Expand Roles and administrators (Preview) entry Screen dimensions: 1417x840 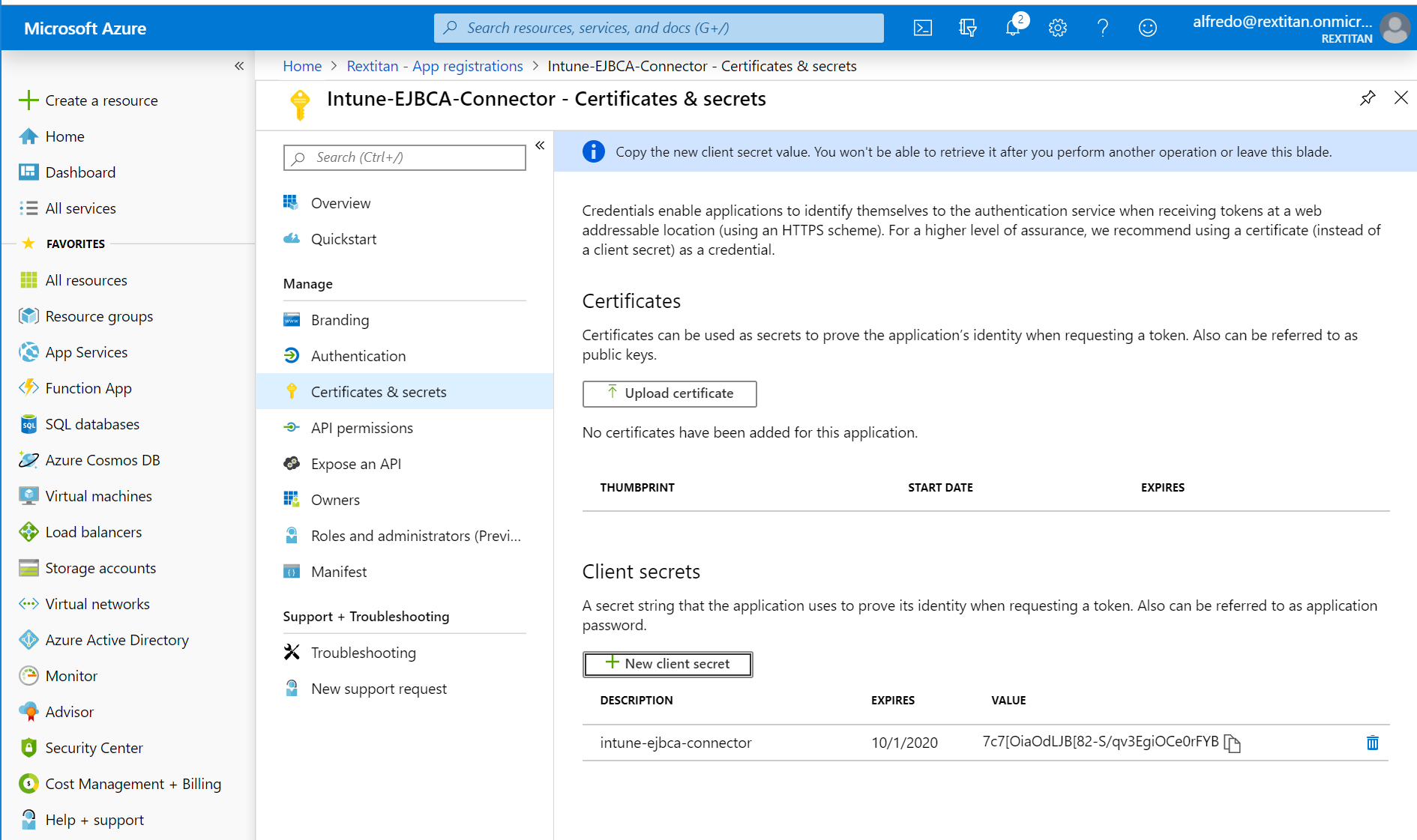click(416, 535)
